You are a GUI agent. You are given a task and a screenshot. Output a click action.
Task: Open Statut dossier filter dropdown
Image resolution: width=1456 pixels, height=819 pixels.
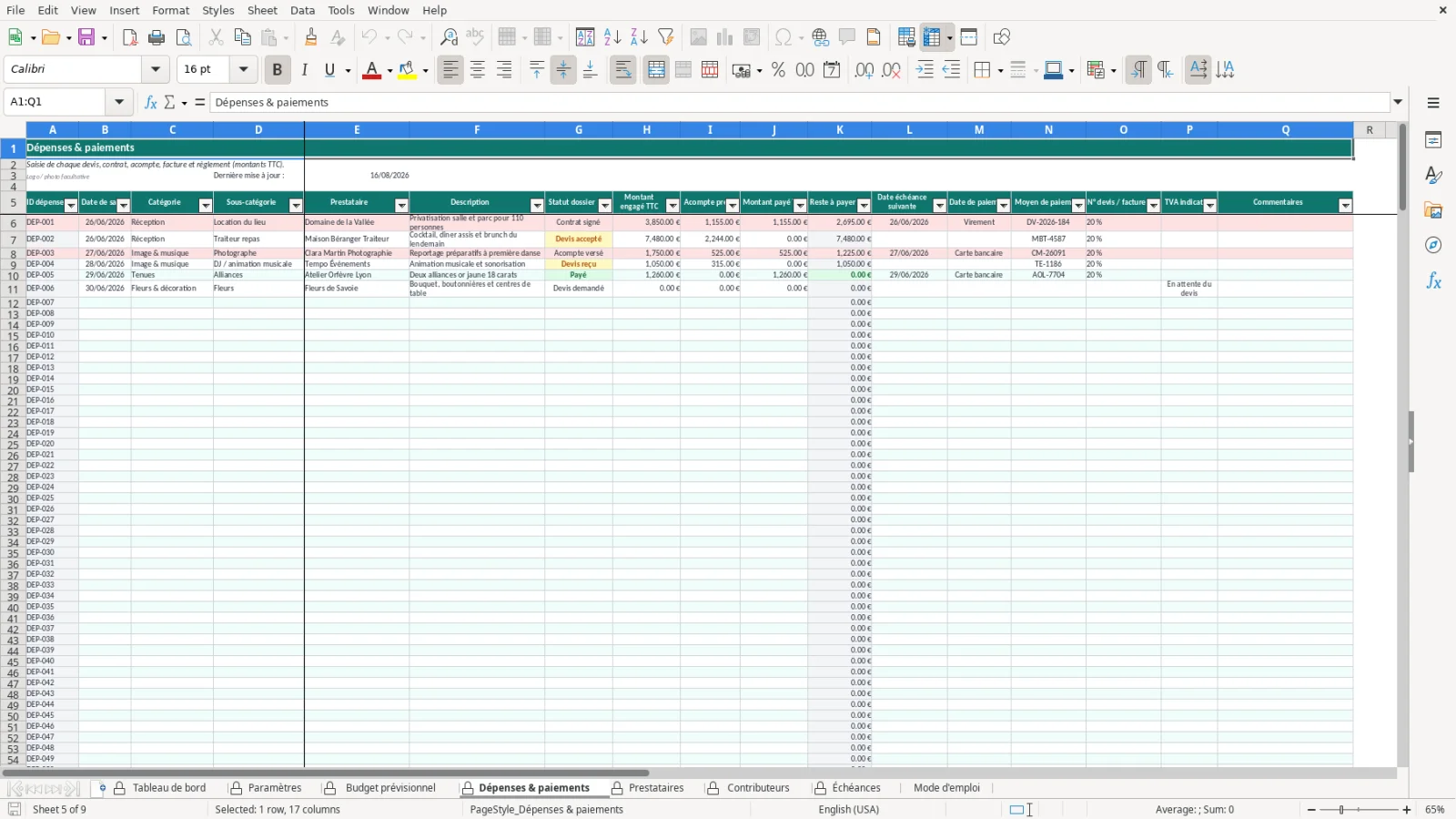tap(605, 206)
